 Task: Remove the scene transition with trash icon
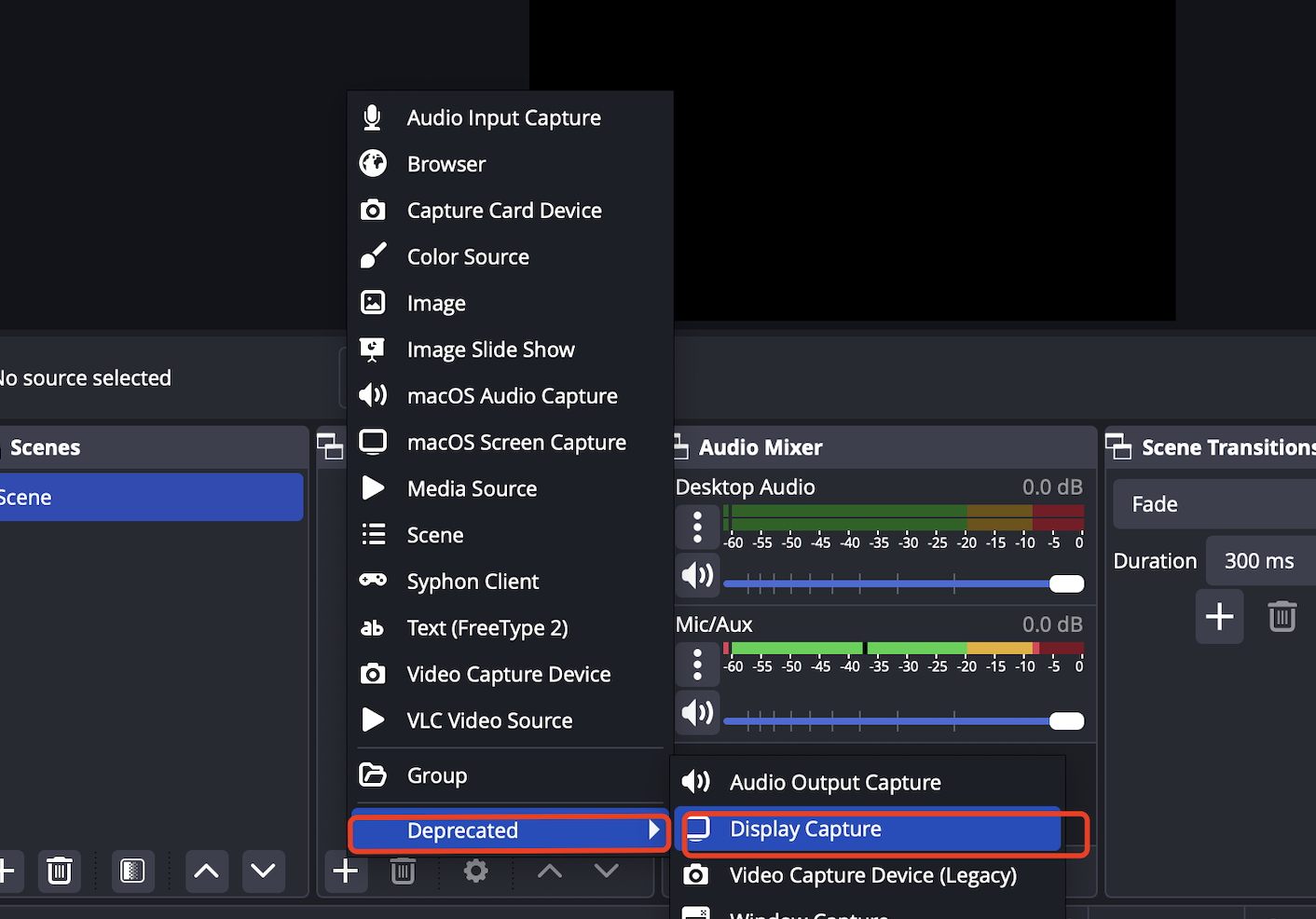tap(1282, 616)
